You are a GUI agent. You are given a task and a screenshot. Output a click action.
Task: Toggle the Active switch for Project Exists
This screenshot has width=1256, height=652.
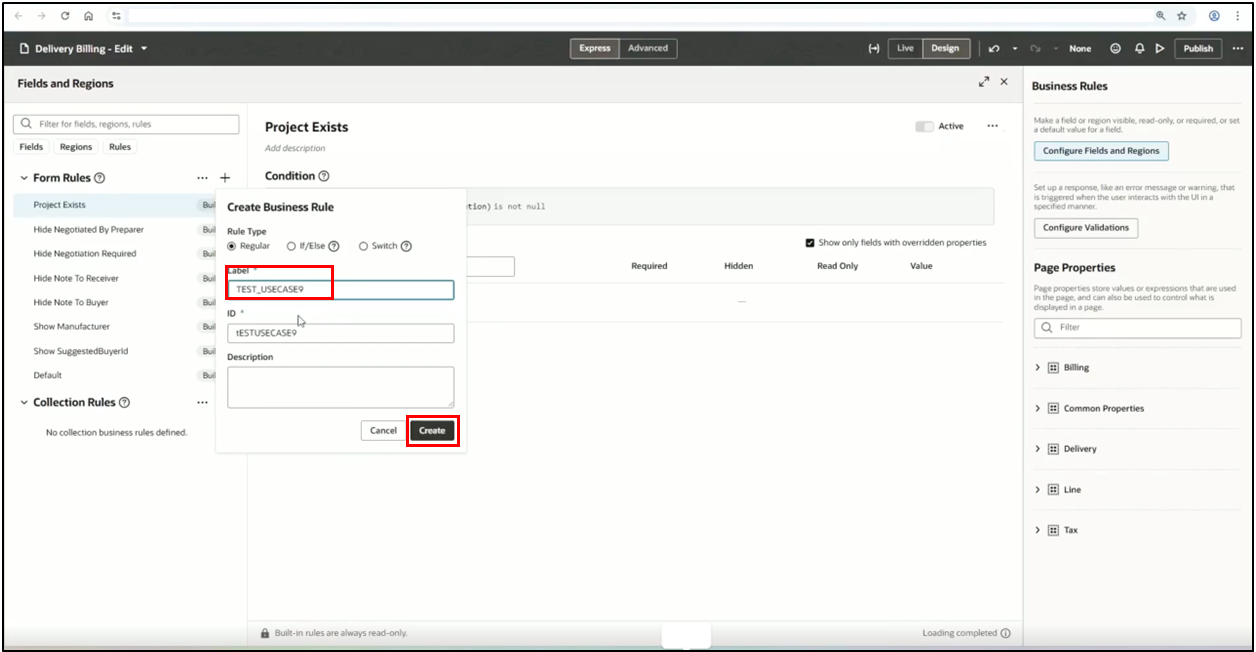point(924,126)
